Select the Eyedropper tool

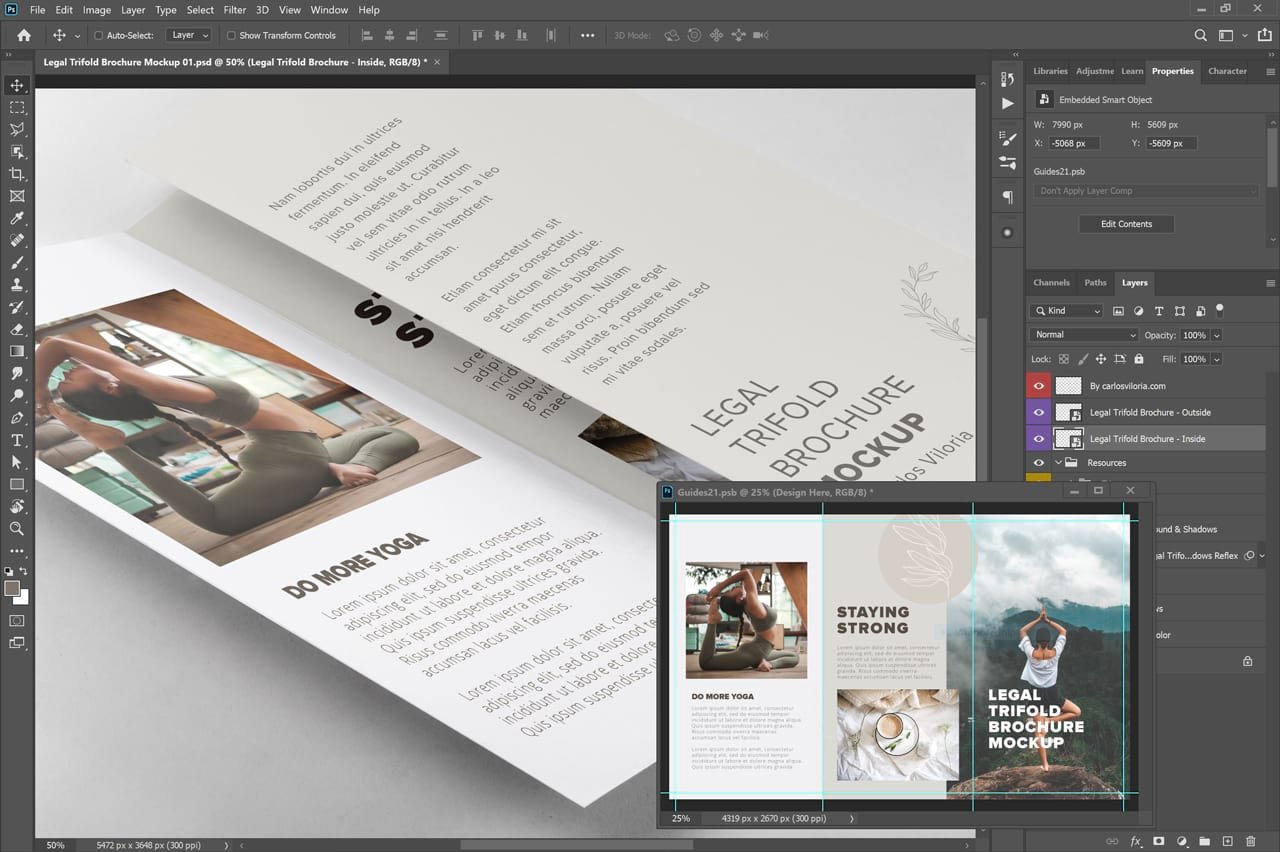click(17, 218)
